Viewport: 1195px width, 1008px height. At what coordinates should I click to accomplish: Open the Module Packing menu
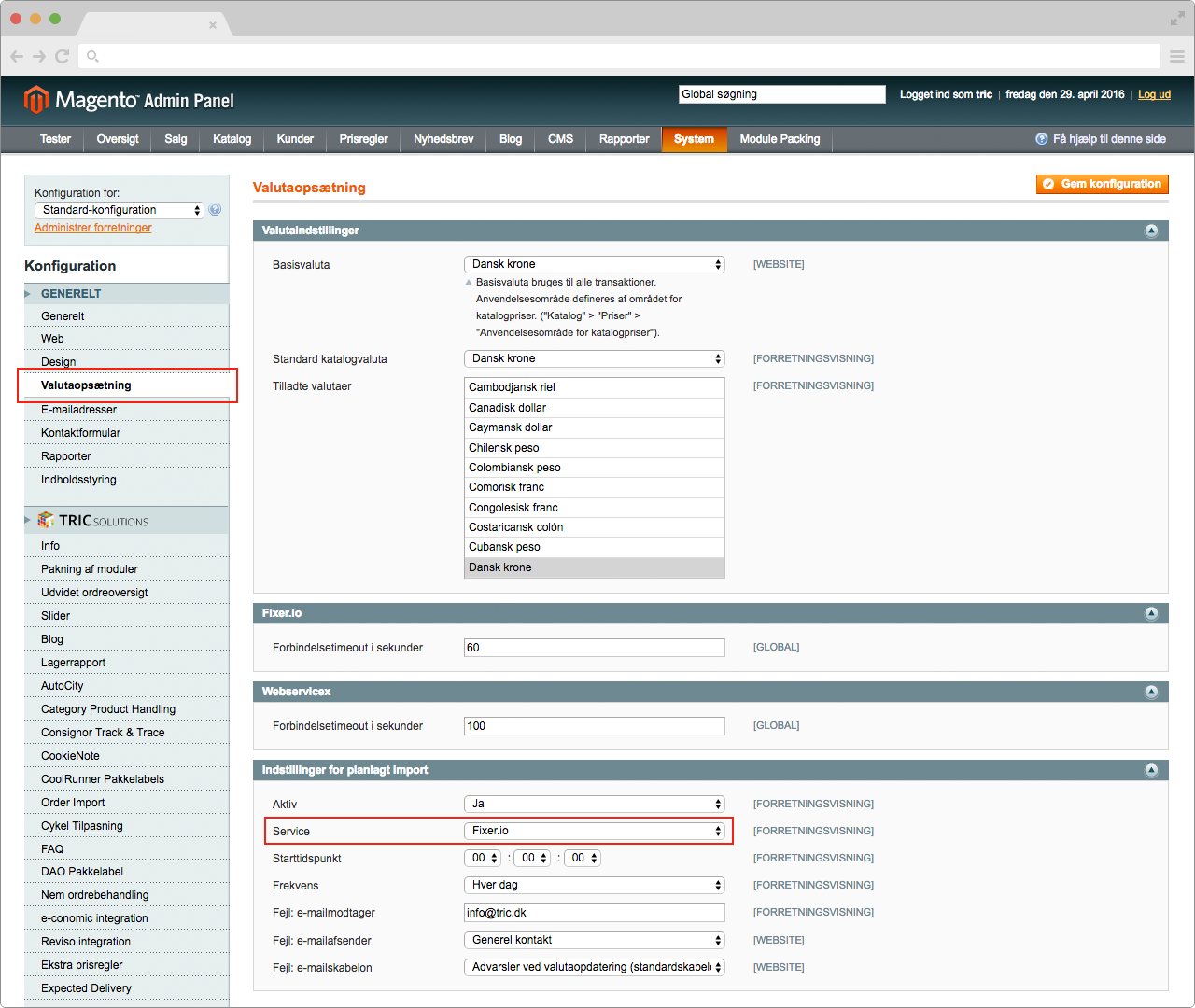point(780,139)
